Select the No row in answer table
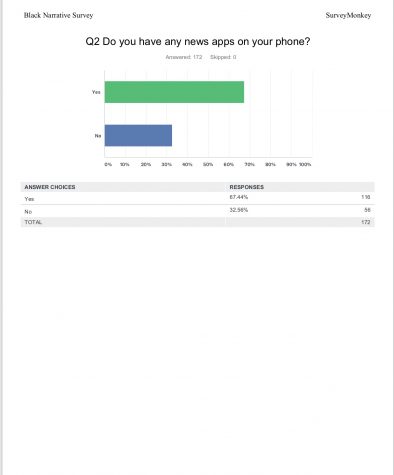 click(198, 211)
